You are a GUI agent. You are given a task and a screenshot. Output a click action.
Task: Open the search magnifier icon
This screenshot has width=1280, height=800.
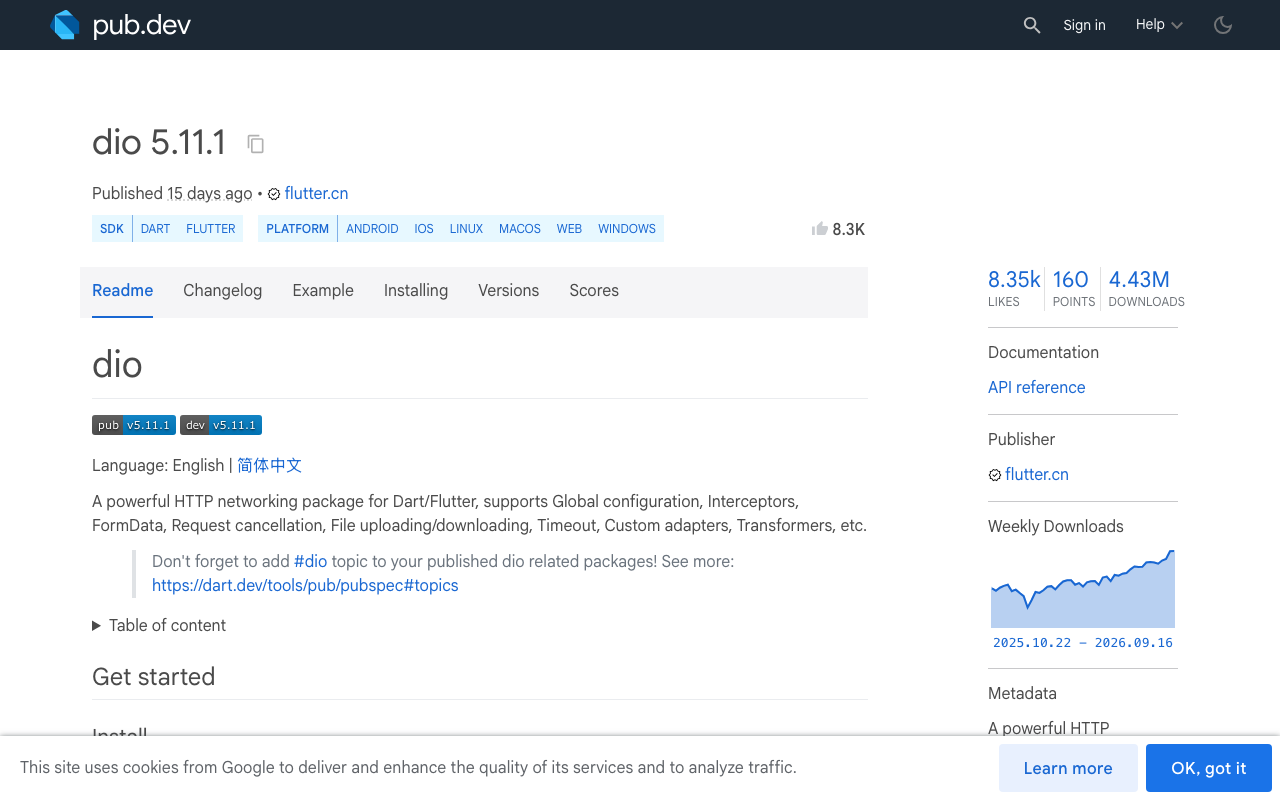(x=1032, y=25)
